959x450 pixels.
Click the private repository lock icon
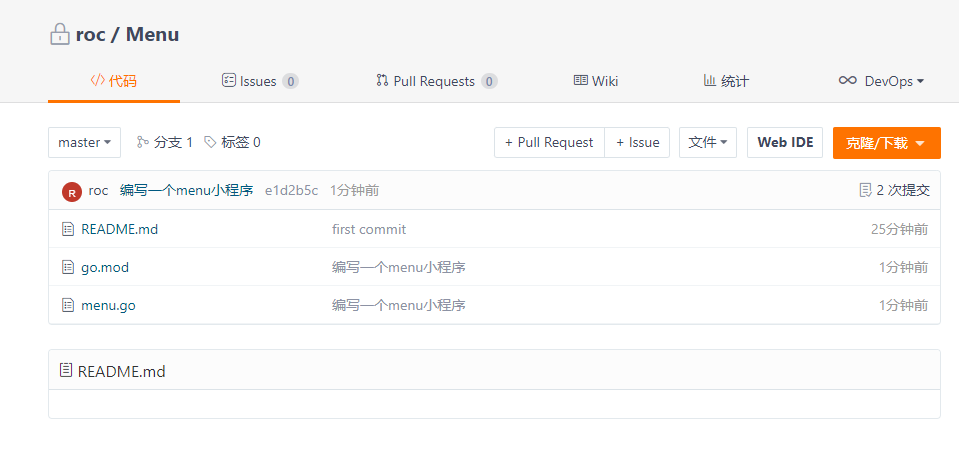coord(59,34)
